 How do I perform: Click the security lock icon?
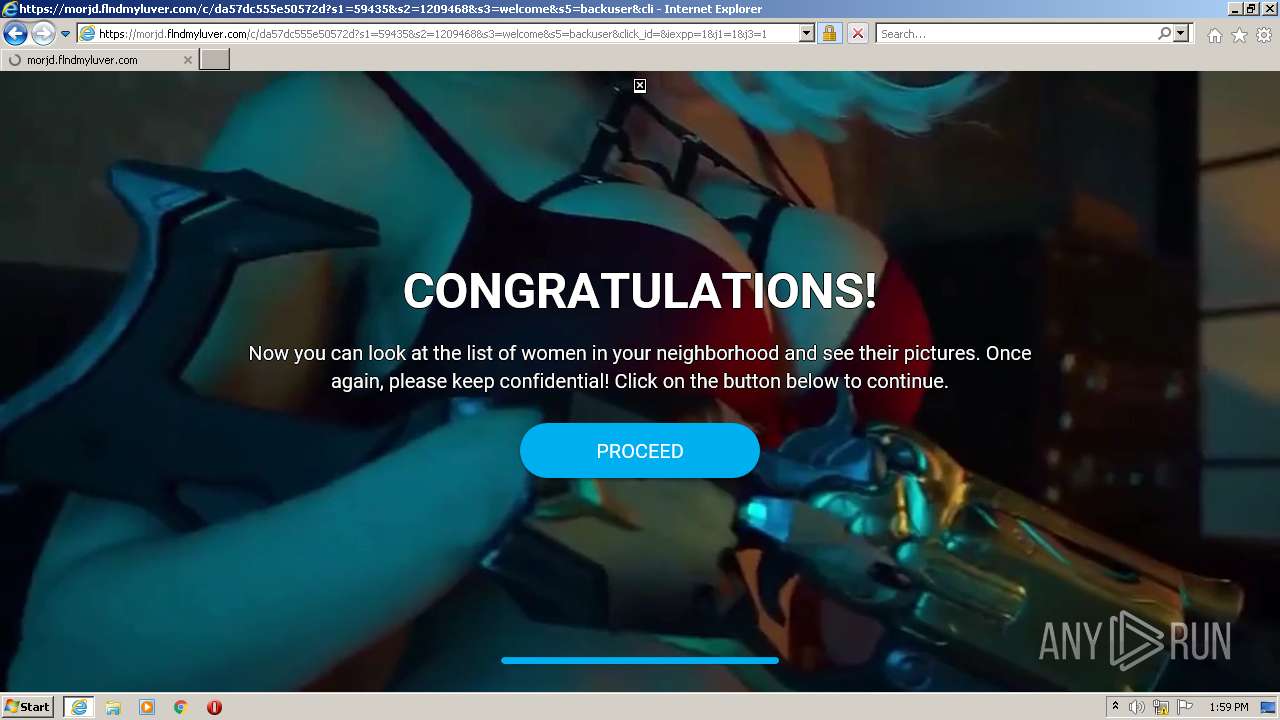[x=829, y=34]
